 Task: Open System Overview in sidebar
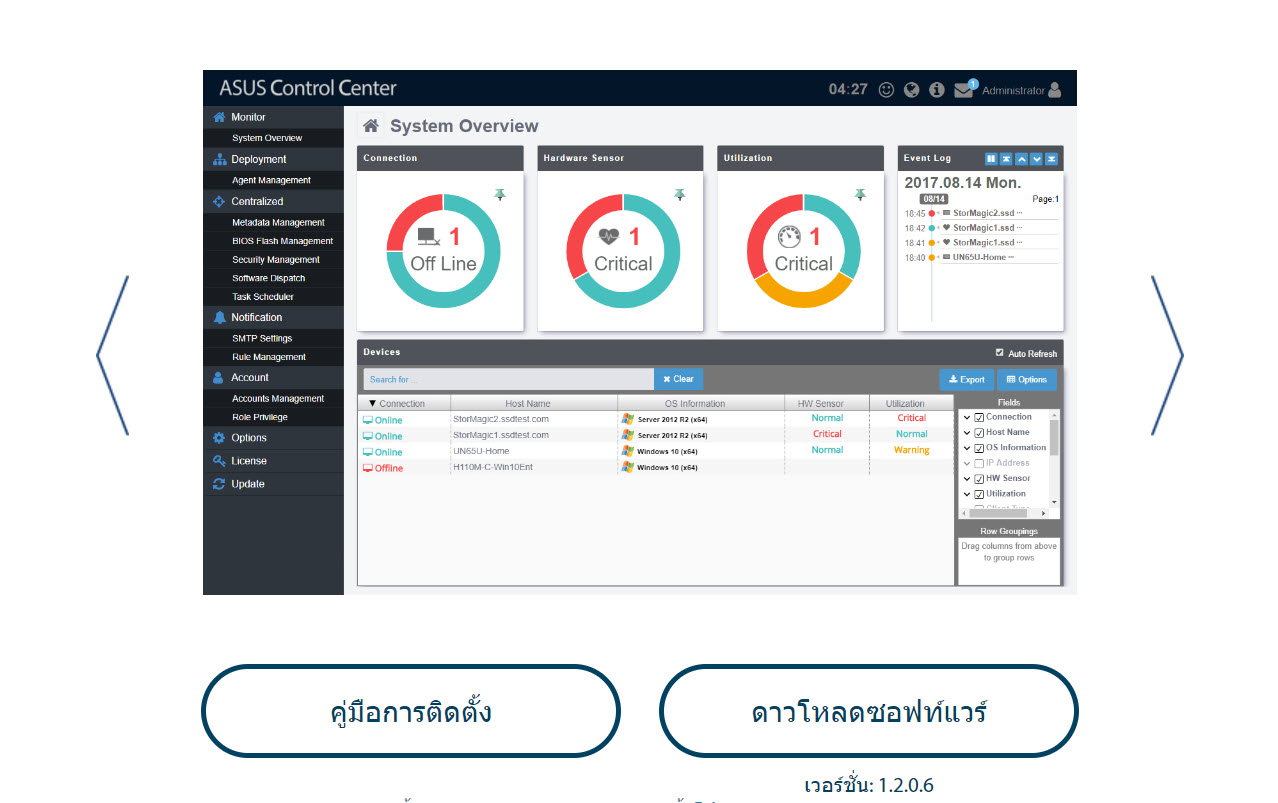pyautogui.click(x=267, y=138)
